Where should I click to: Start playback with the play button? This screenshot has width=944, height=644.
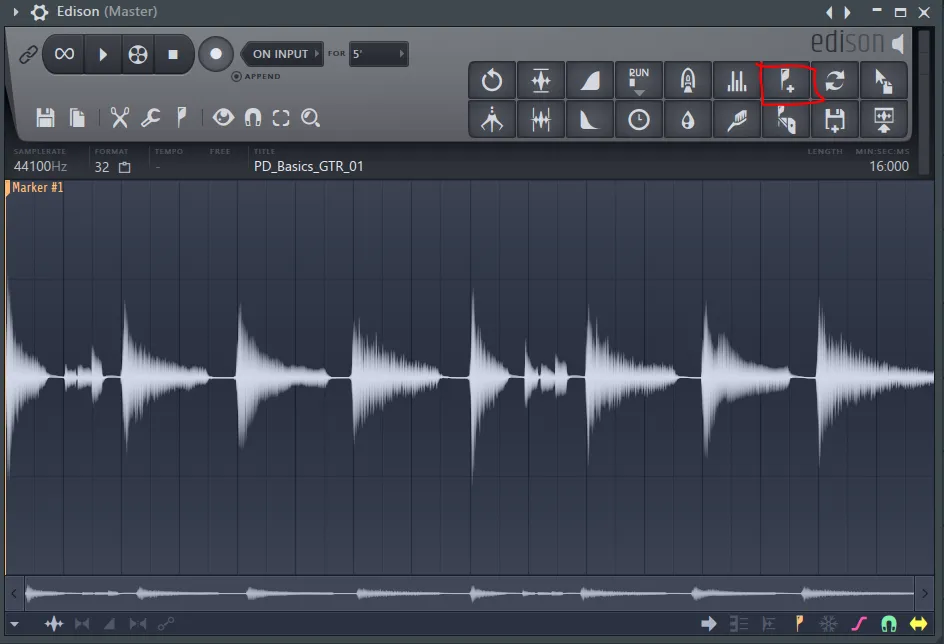pos(103,54)
